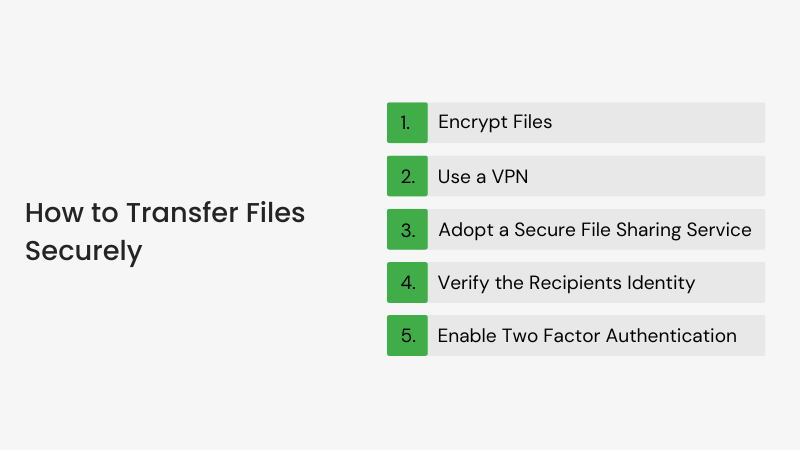The width and height of the screenshot is (800, 450).
Task: Click the word Recipients in item four
Action: (576, 283)
